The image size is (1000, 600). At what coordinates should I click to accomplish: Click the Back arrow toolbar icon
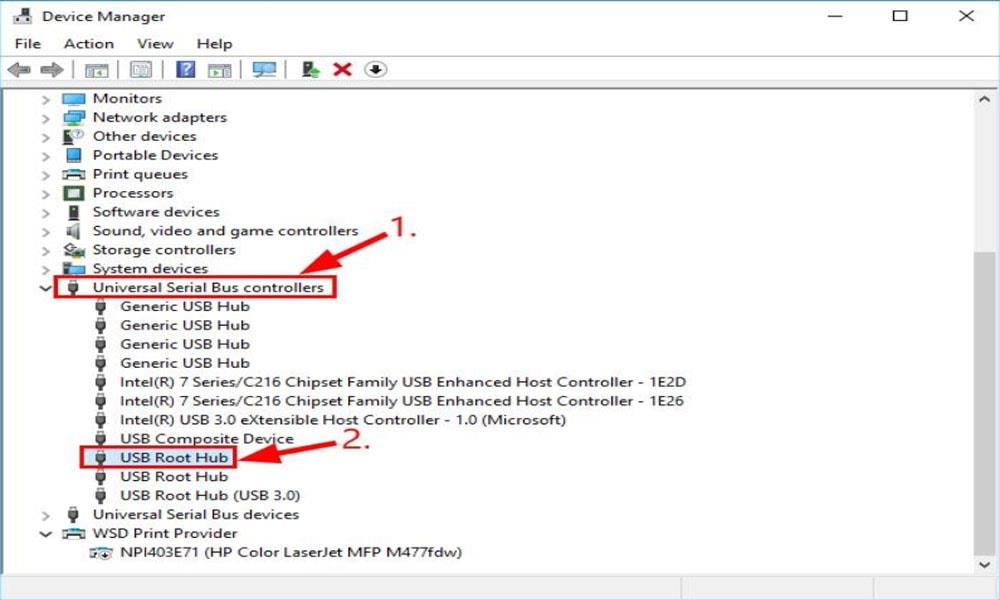[x=18, y=69]
